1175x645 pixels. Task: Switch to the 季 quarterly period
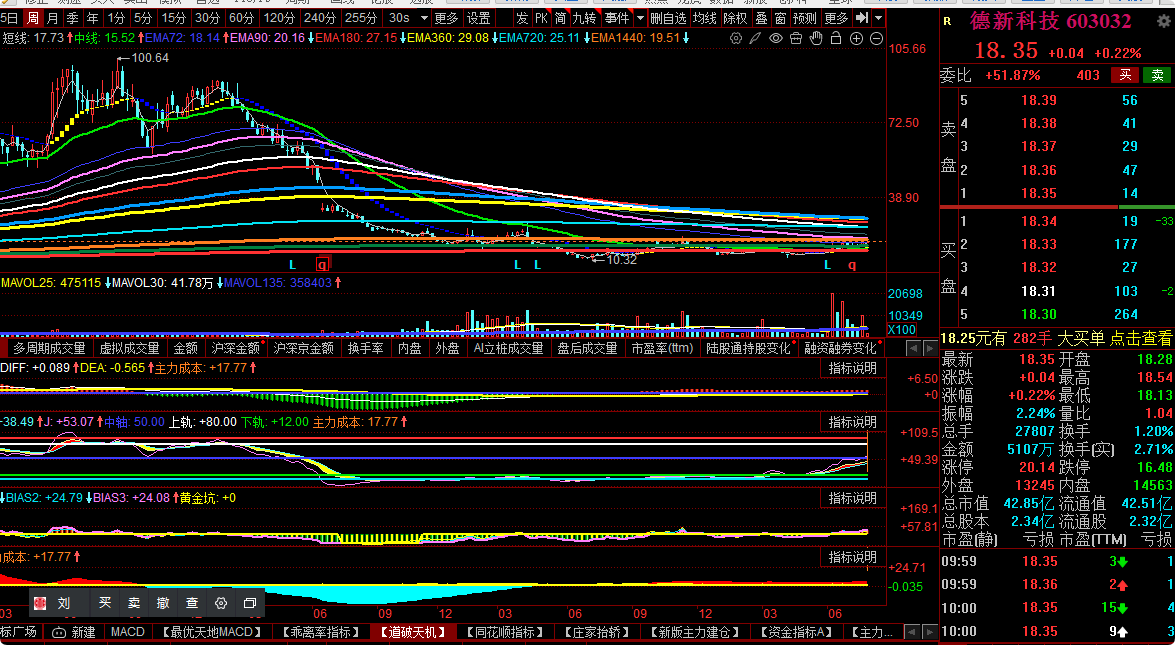pos(72,17)
